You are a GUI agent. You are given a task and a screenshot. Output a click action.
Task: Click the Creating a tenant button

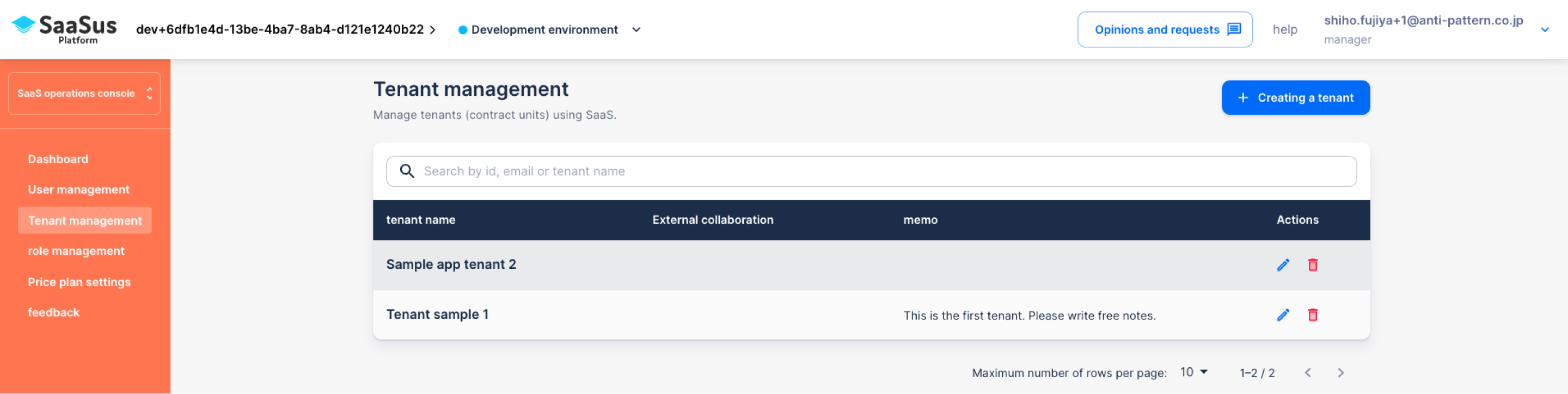[x=1295, y=97]
